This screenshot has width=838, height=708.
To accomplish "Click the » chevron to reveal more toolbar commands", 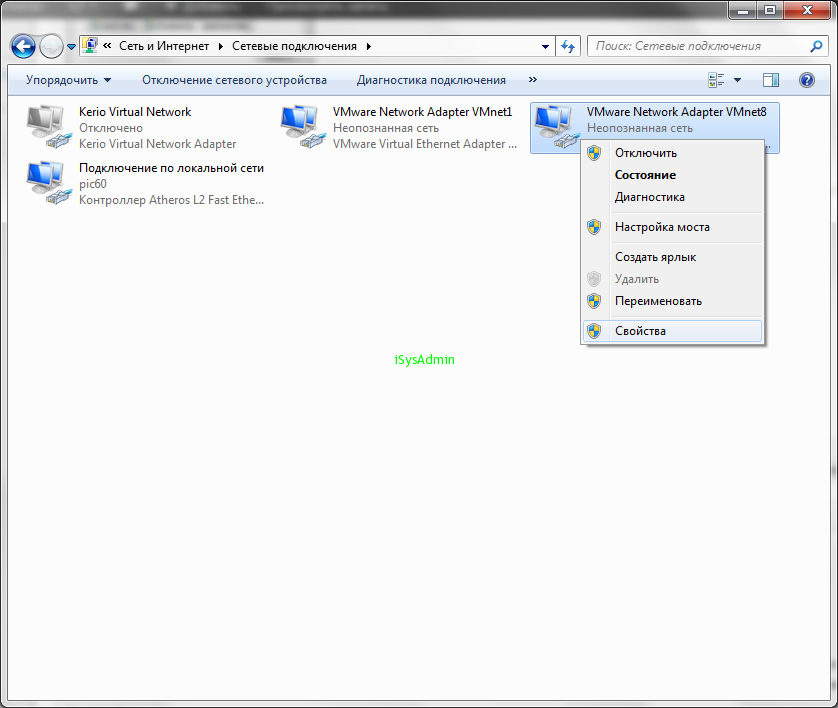I will 532,79.
